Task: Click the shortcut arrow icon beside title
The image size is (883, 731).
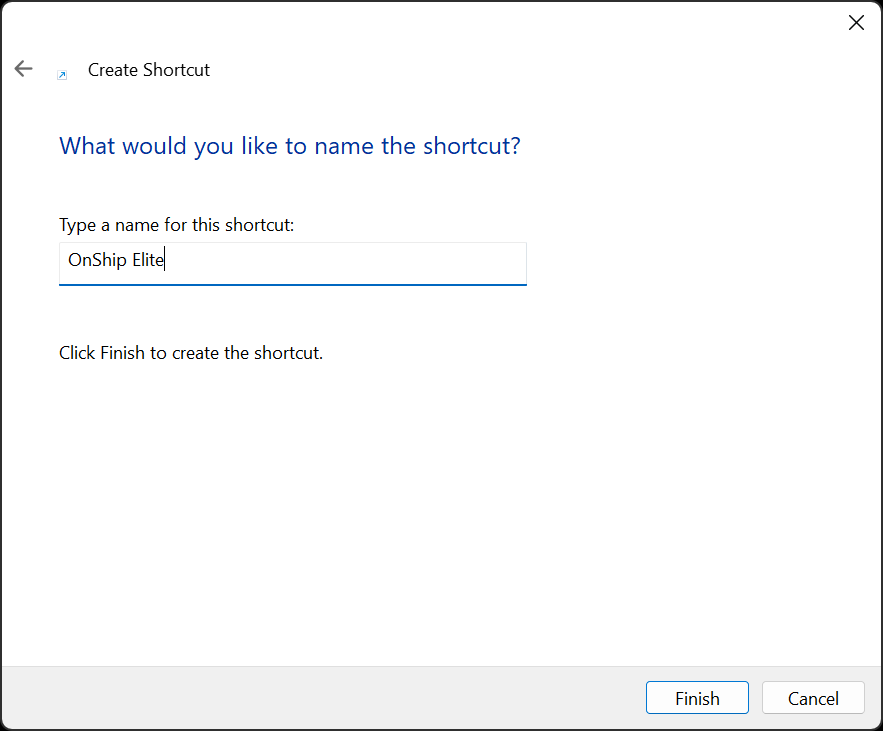Action: coord(62,74)
